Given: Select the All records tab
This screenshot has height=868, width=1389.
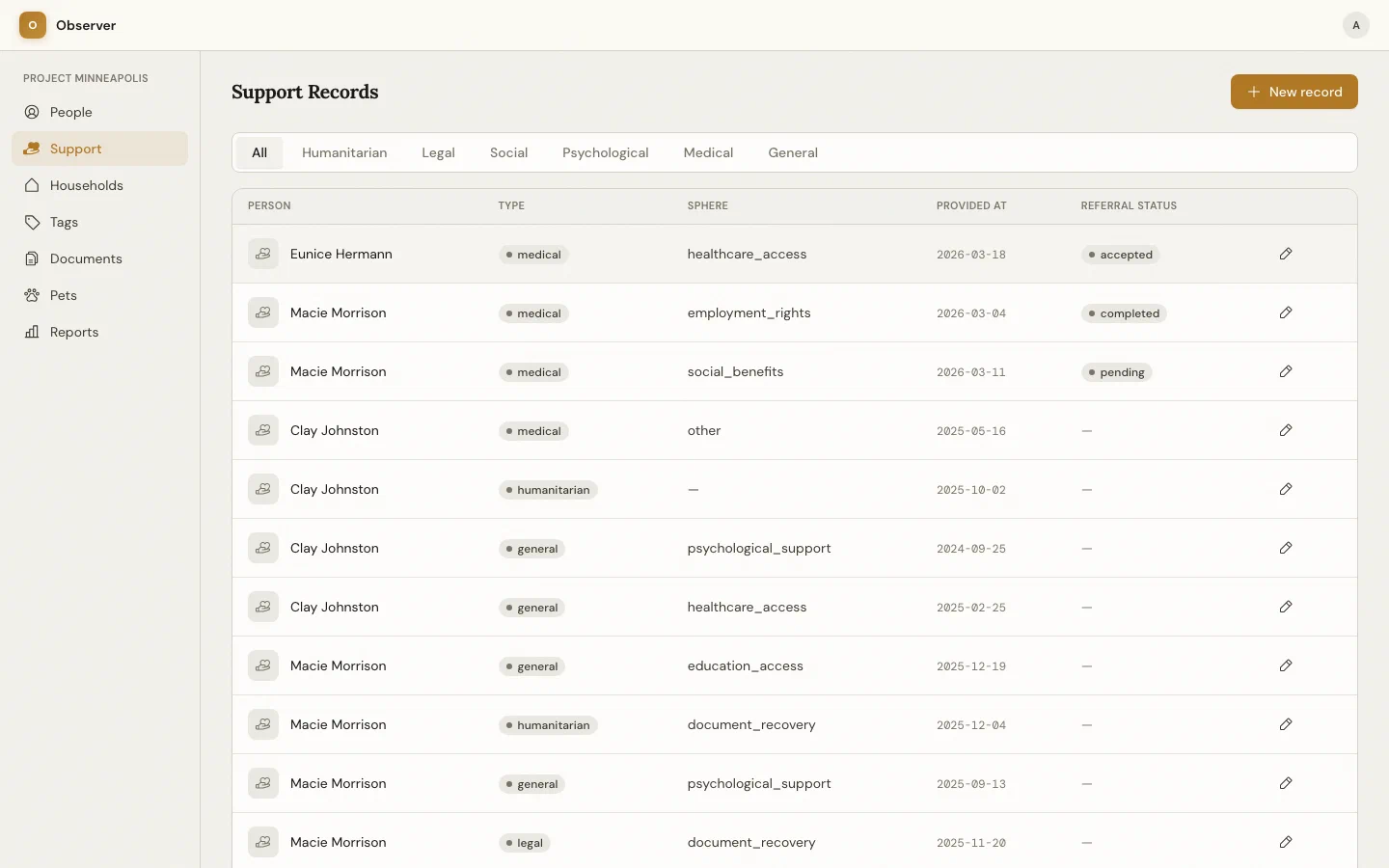Looking at the screenshot, I should [259, 152].
